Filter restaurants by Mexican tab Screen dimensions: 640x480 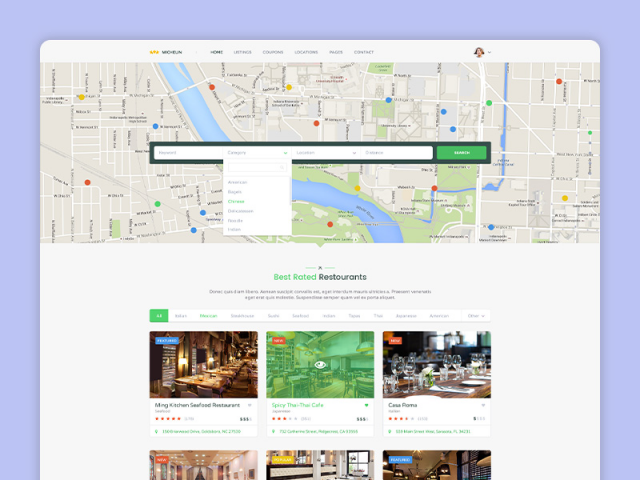coord(208,316)
